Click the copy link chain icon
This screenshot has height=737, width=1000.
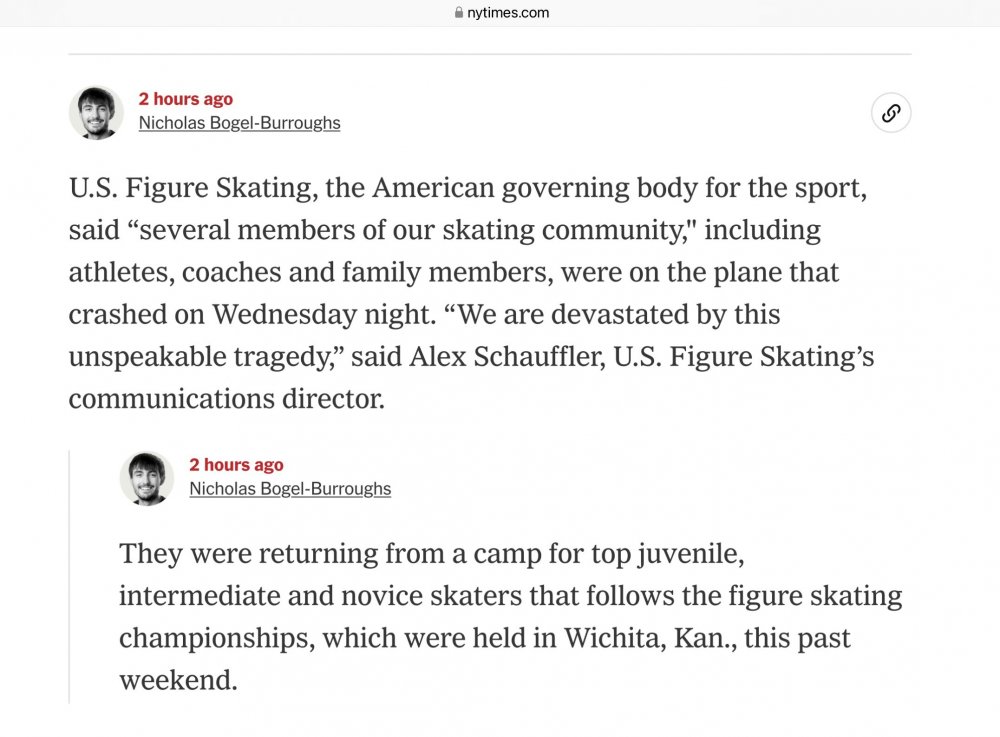click(890, 113)
